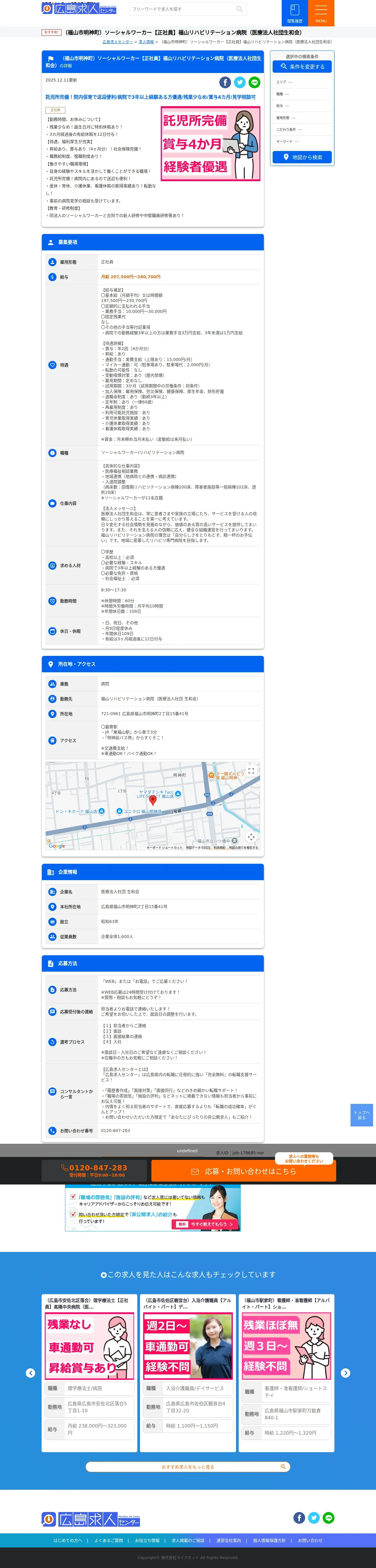Click おすすめ求人をもっと見る button

tap(188, 1467)
